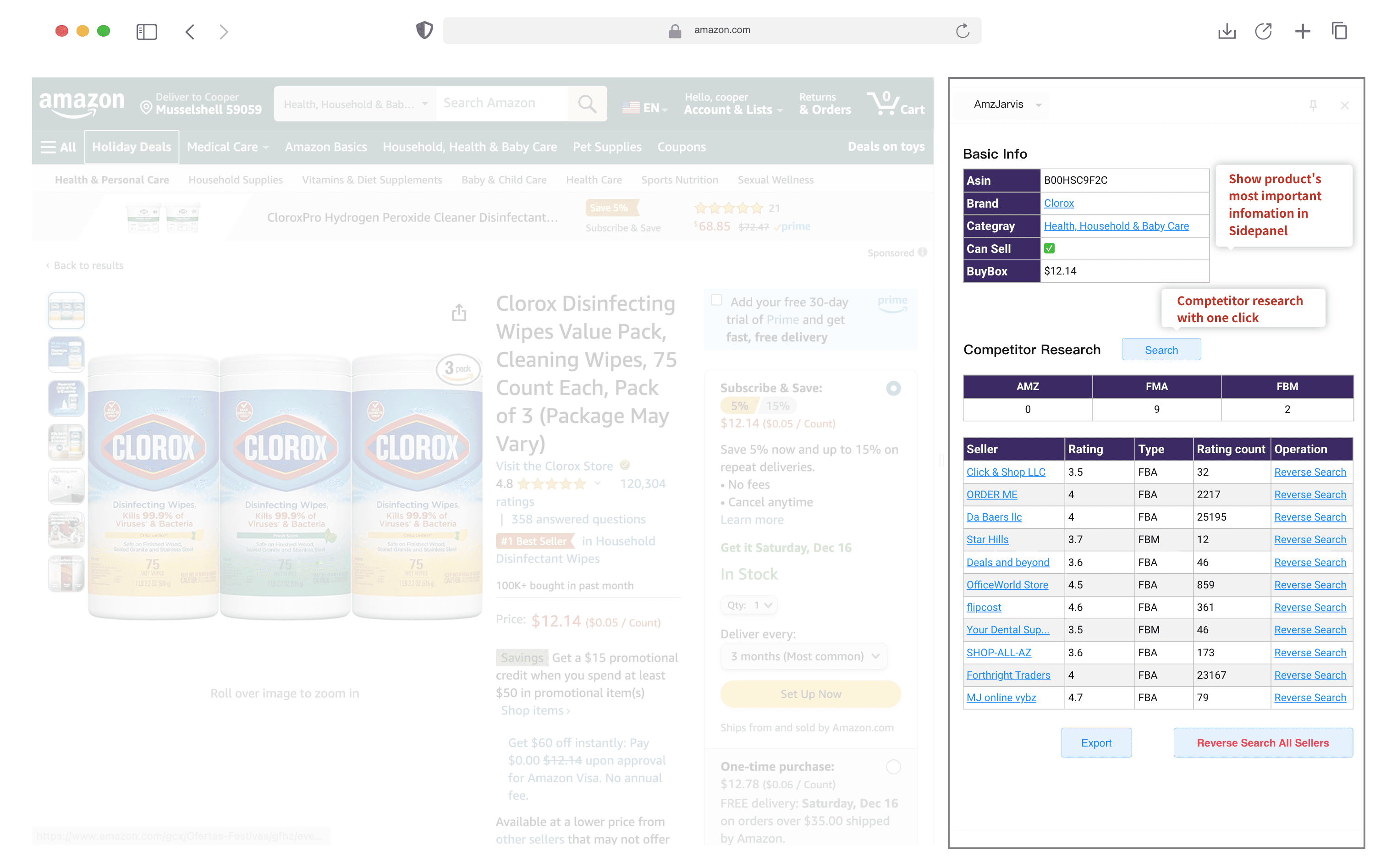Expand the star rating breakdown chevron

pos(598,483)
